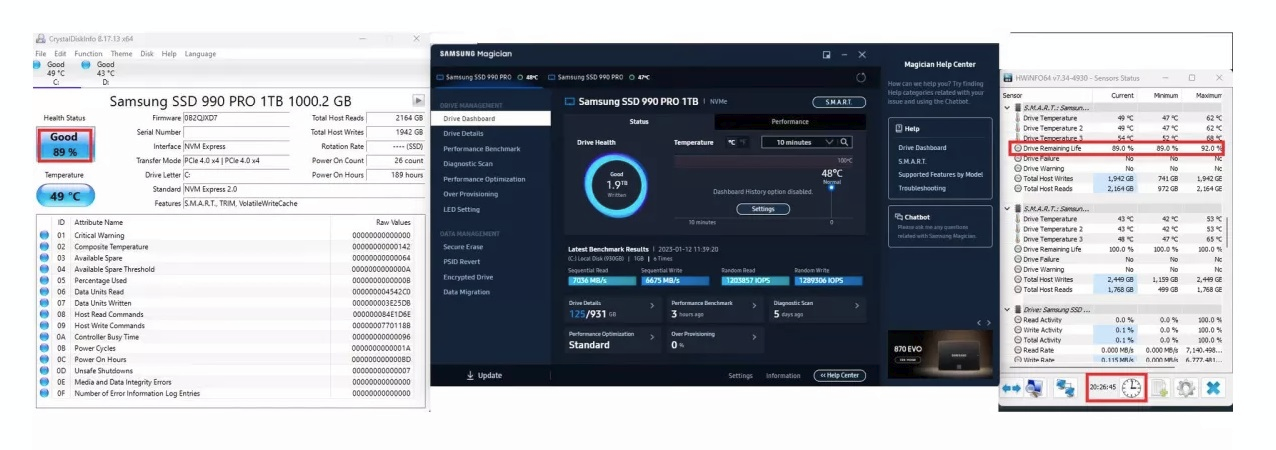Click the HWiNFO clock reset icon

click(x=1131, y=388)
